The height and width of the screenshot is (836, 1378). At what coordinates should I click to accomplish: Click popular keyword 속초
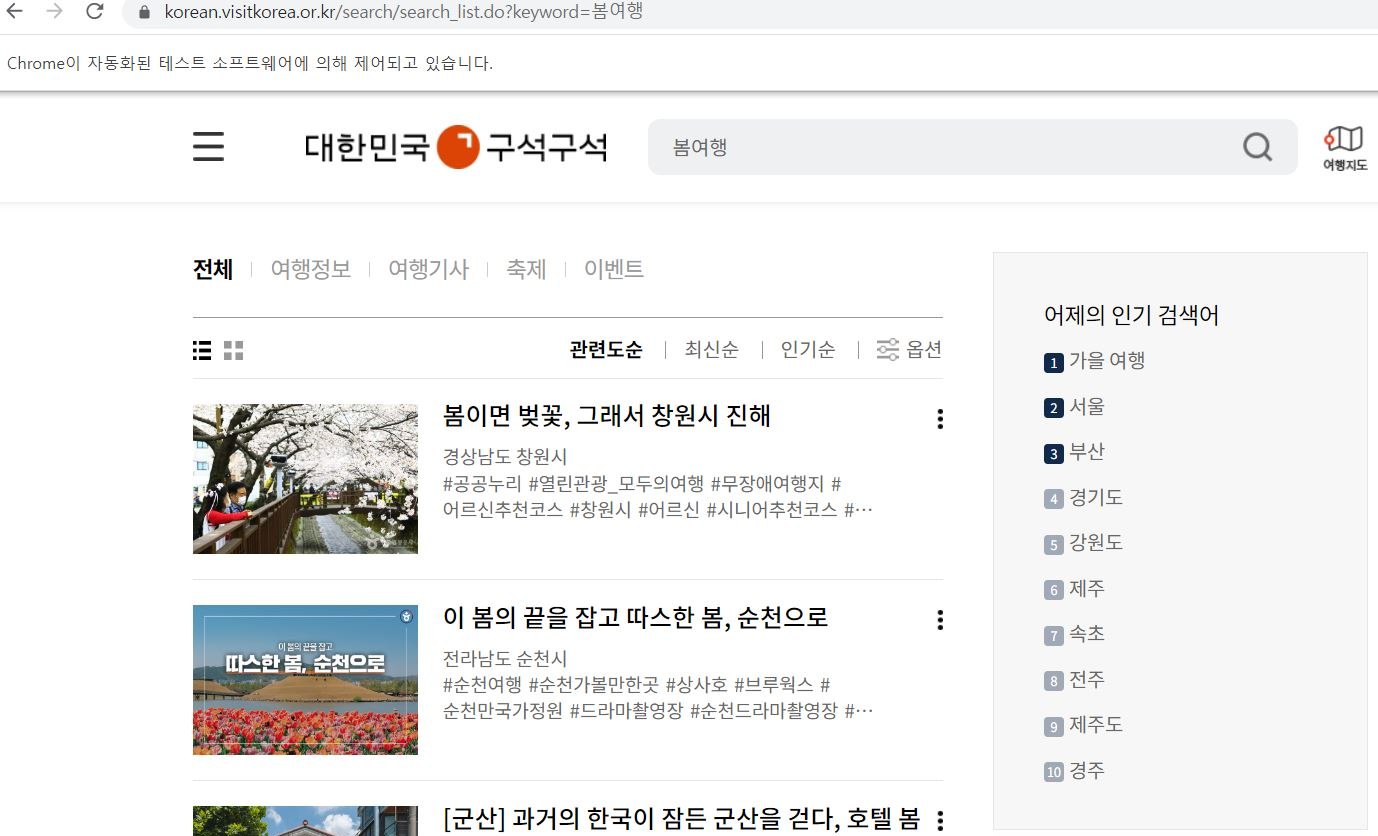[x=1087, y=634]
